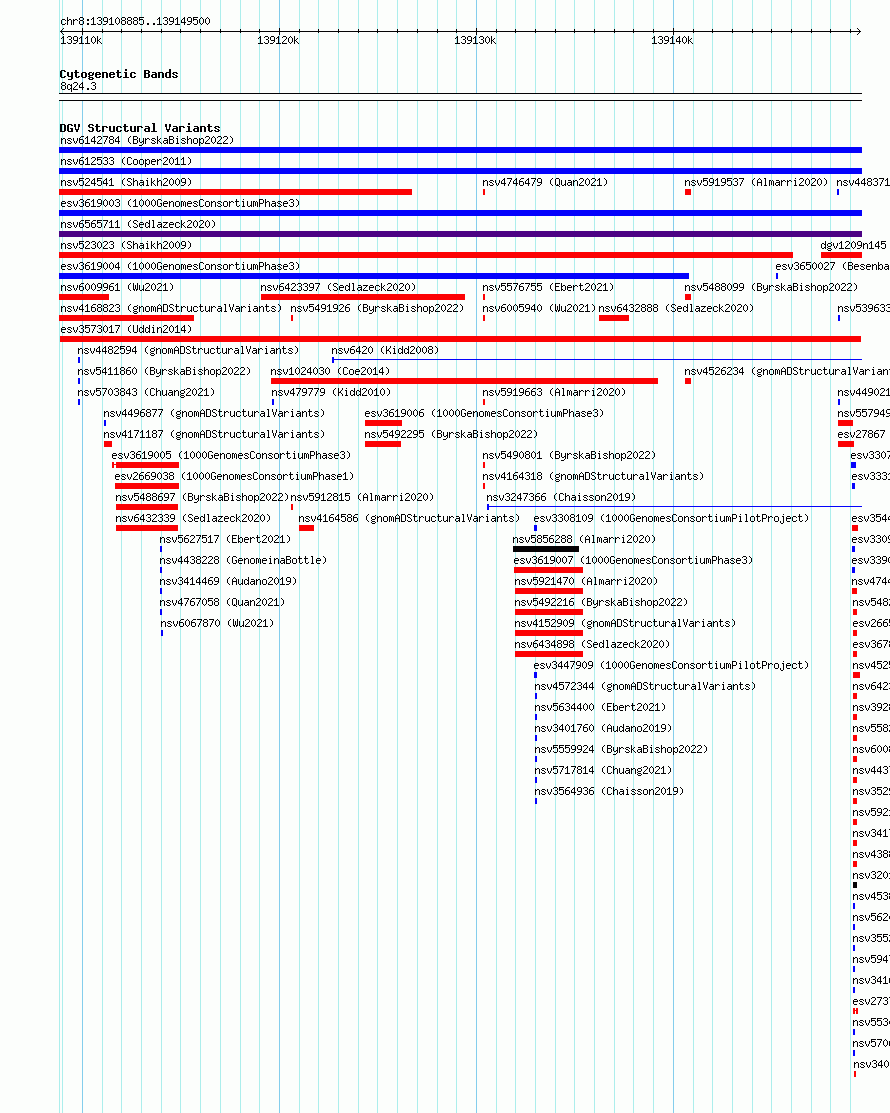890x1113 pixels.
Task: Select nsv3414469 (Audano2019) label
Action: point(229,581)
